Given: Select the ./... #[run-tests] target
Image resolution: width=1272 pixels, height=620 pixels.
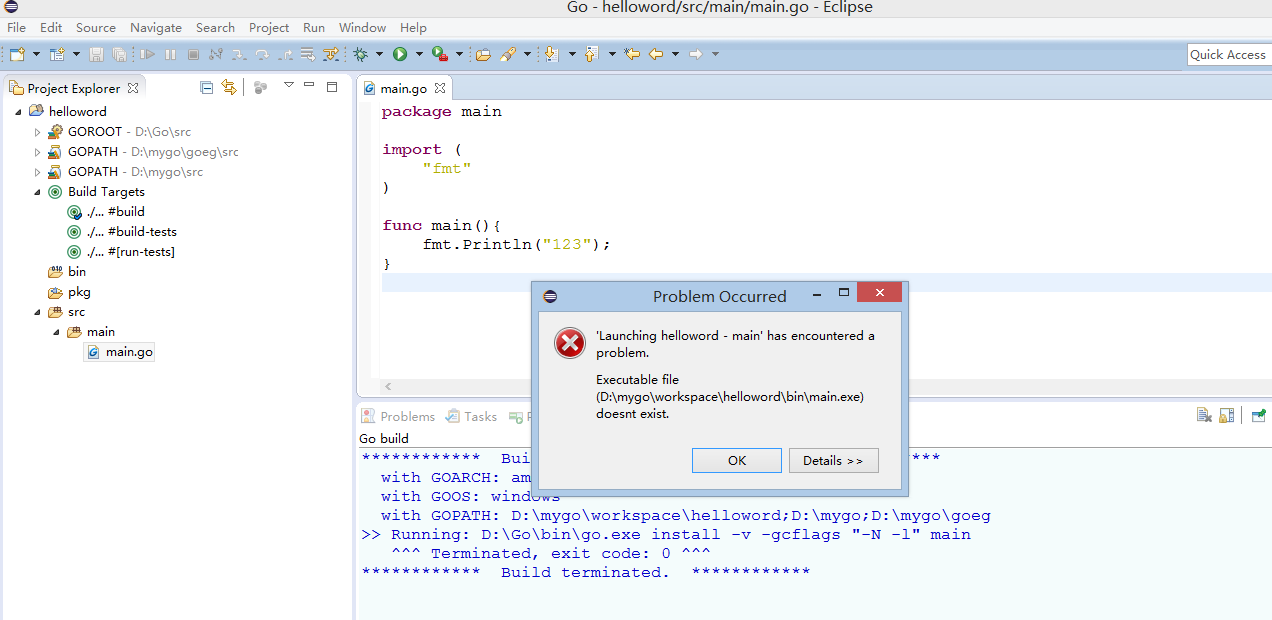Looking at the screenshot, I should pos(121,251).
